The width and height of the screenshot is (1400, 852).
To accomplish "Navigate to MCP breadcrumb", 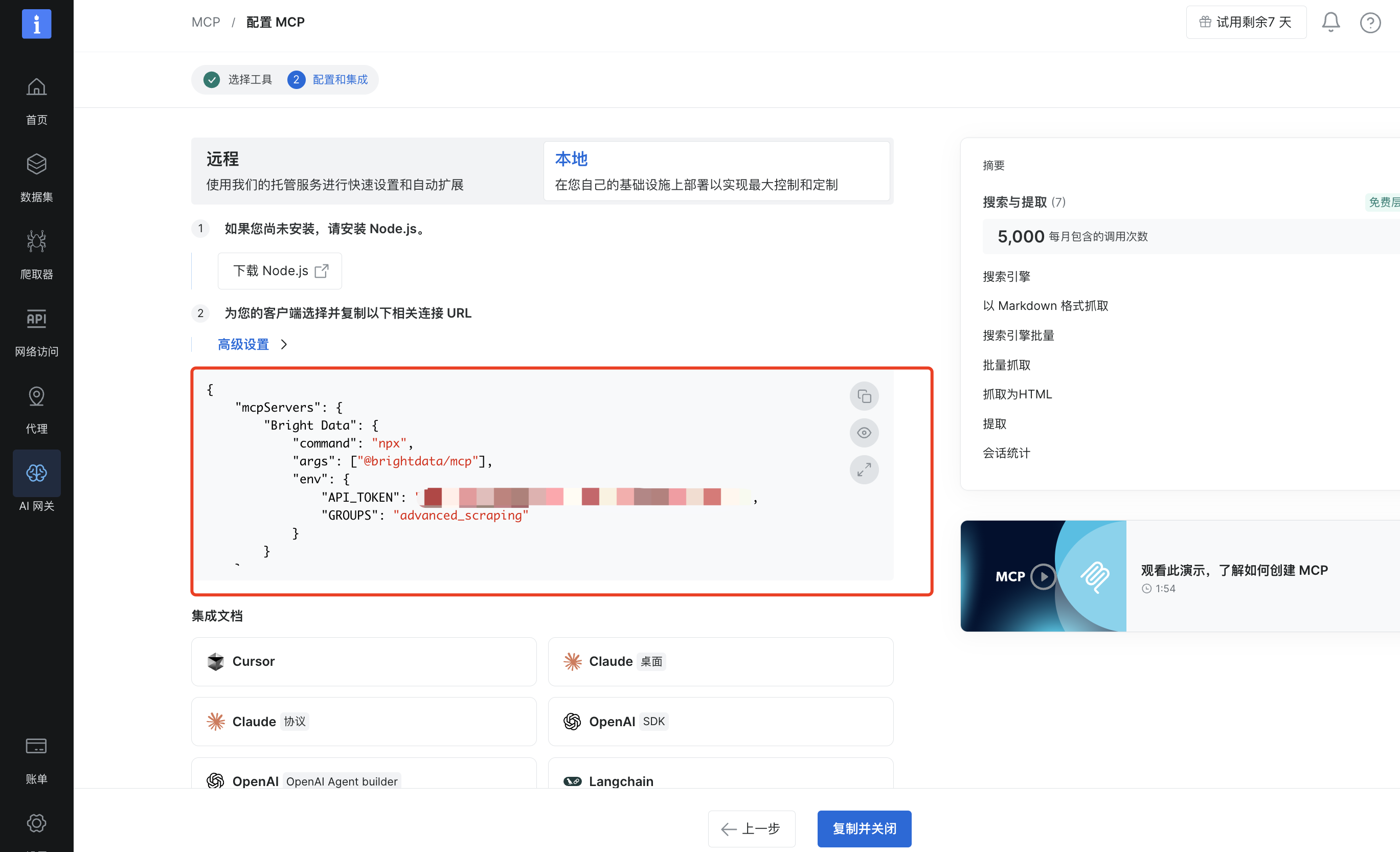I will (x=206, y=22).
